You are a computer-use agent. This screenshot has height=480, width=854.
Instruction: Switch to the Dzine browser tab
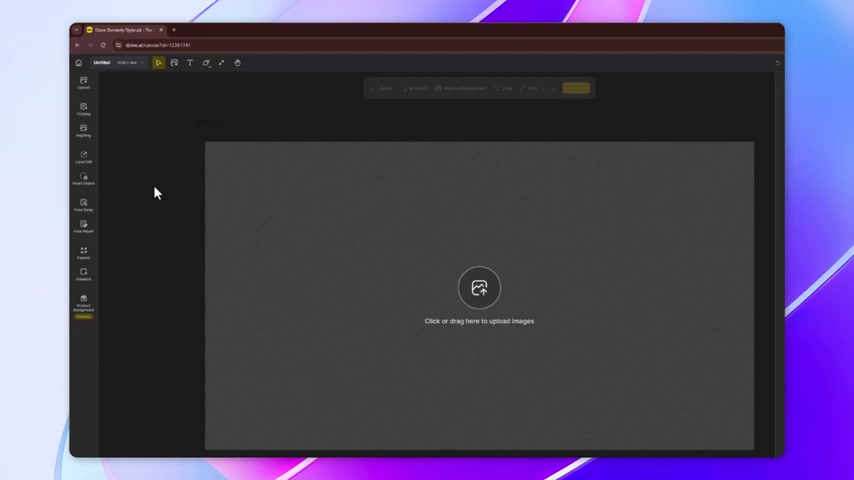123,30
